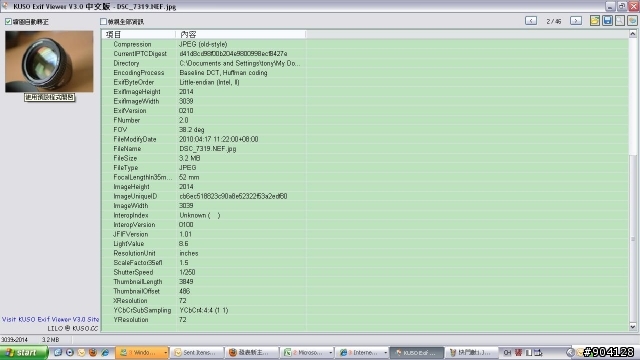The width and height of the screenshot is (640, 360).
Task: Select the LightValue row
Action: pyautogui.click(x=365, y=243)
